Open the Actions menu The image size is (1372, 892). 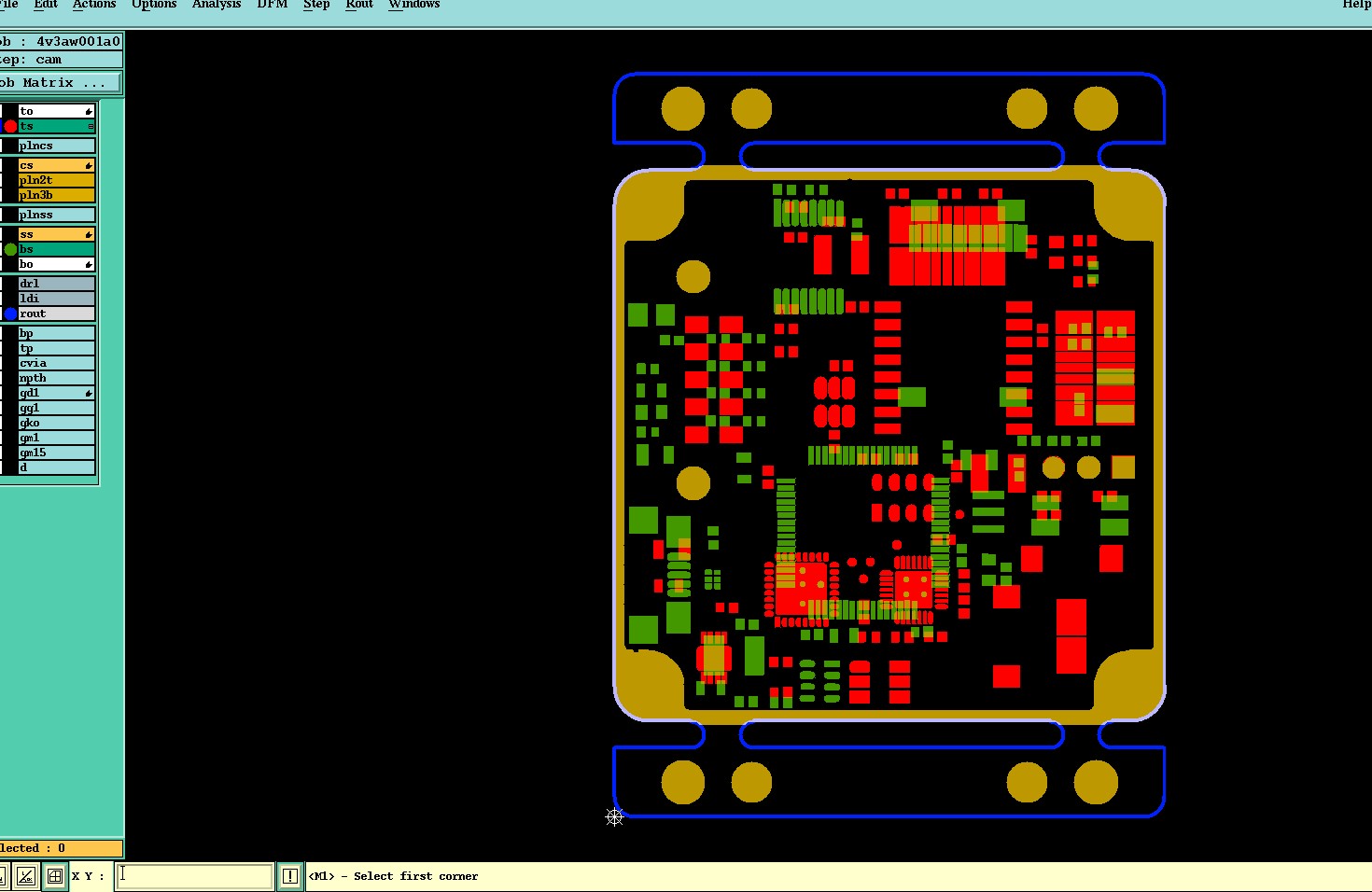coord(94,4)
